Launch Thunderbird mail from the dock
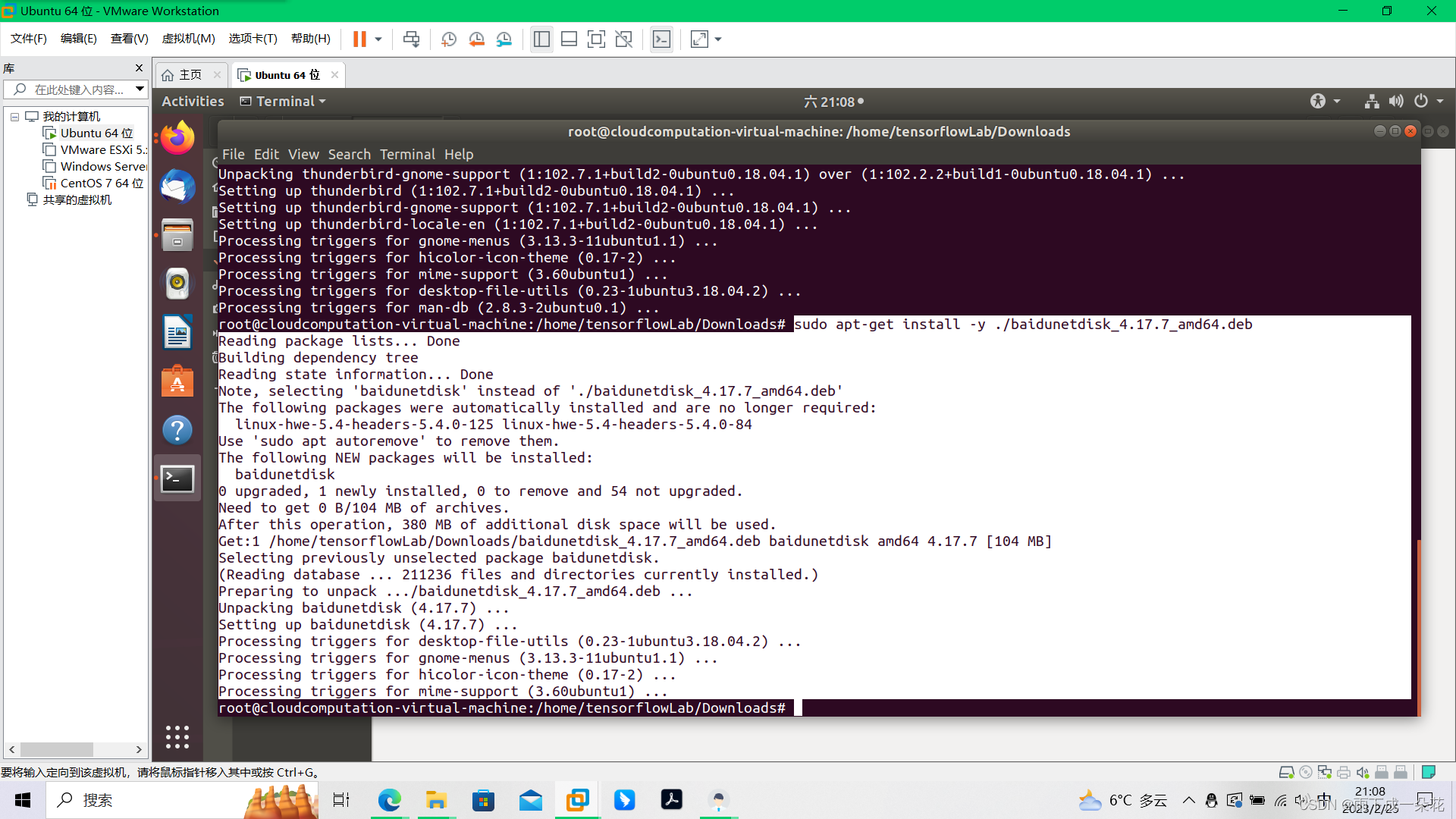 [x=177, y=187]
